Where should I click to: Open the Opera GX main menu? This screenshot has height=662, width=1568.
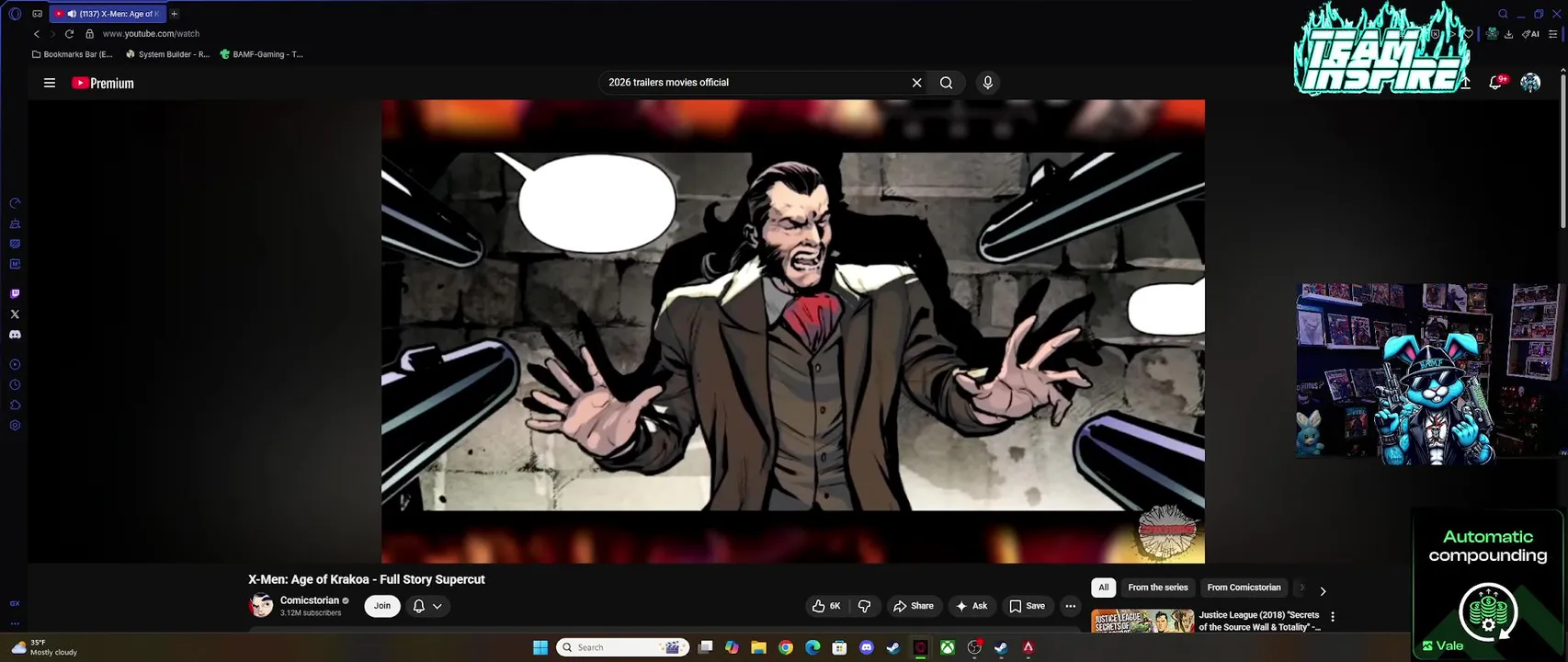(x=15, y=14)
